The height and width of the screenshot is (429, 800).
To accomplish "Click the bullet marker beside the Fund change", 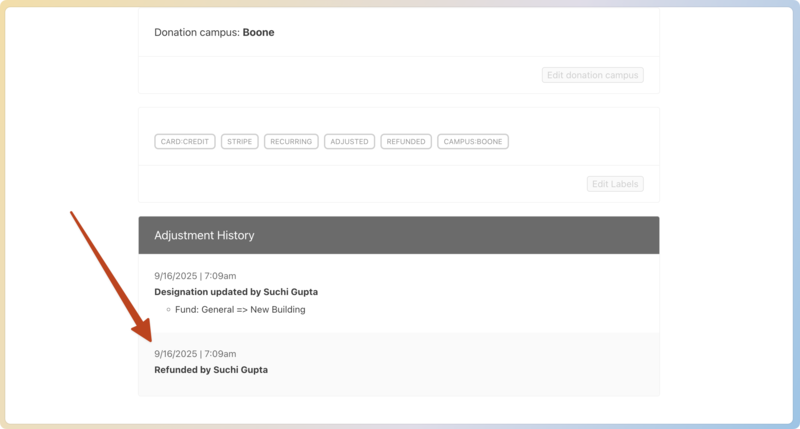I will (168, 310).
